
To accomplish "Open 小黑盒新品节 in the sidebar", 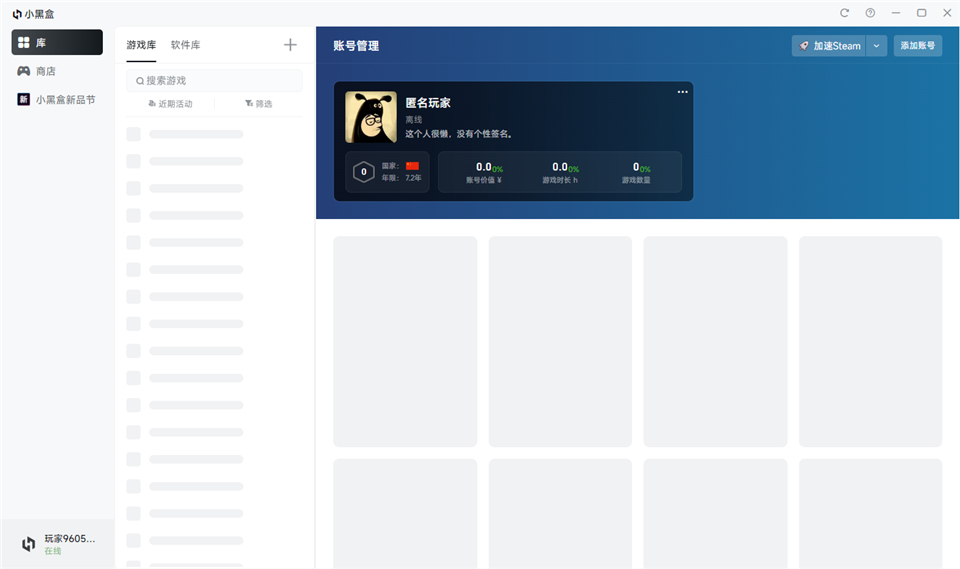I will (x=57, y=99).
